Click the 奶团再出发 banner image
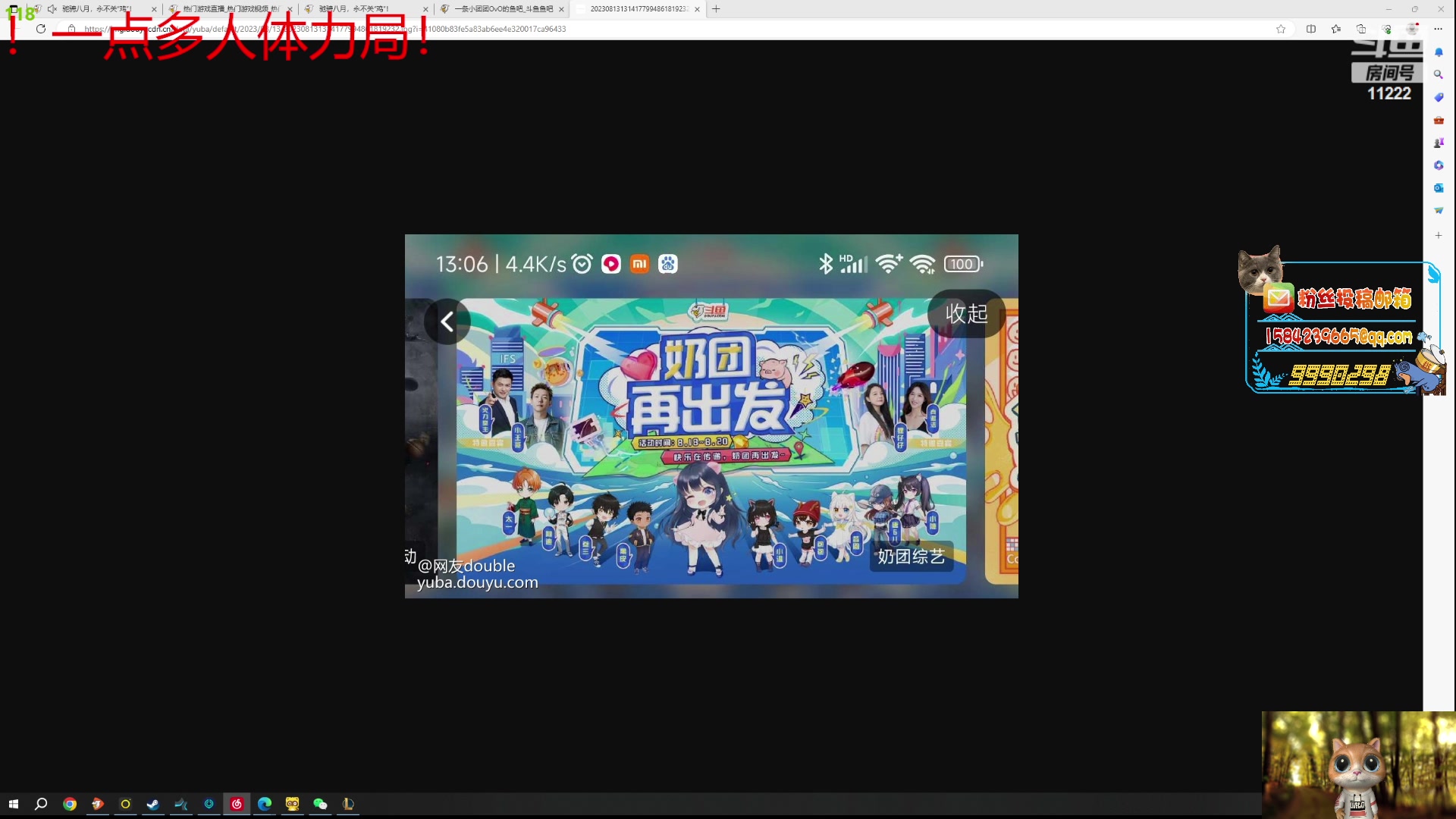 tap(711, 441)
